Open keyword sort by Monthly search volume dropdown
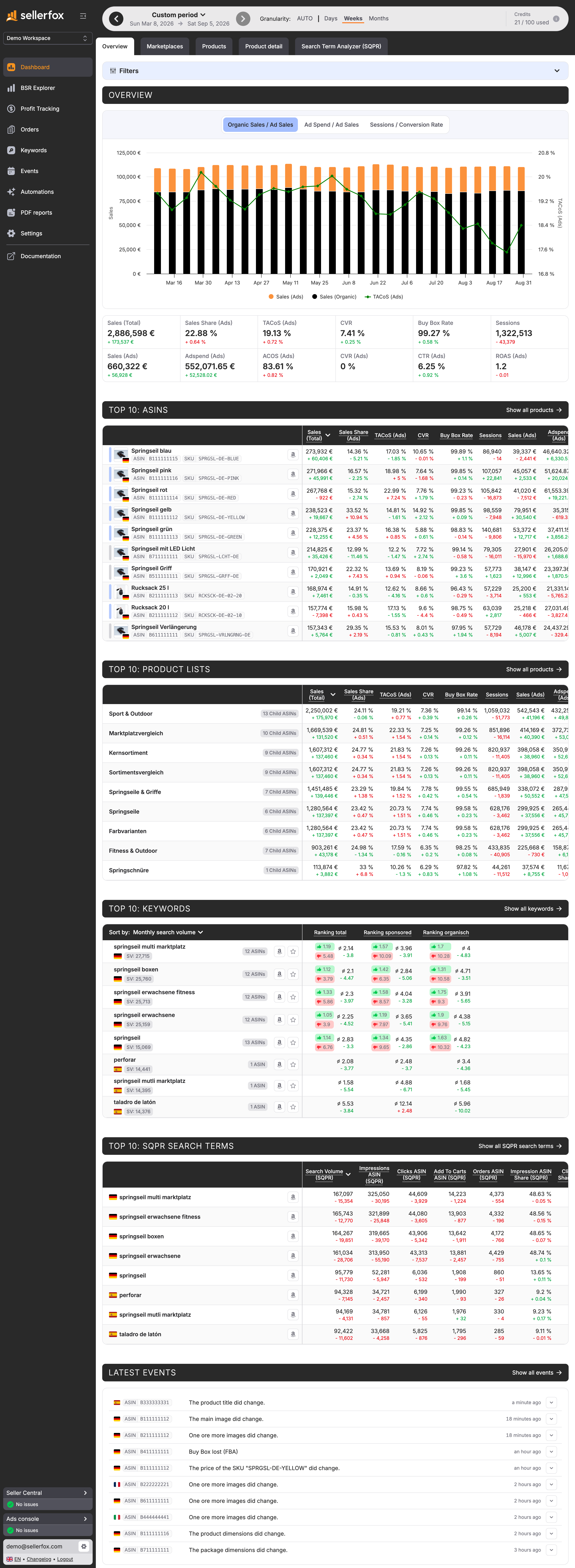575x1568 pixels. point(168,932)
